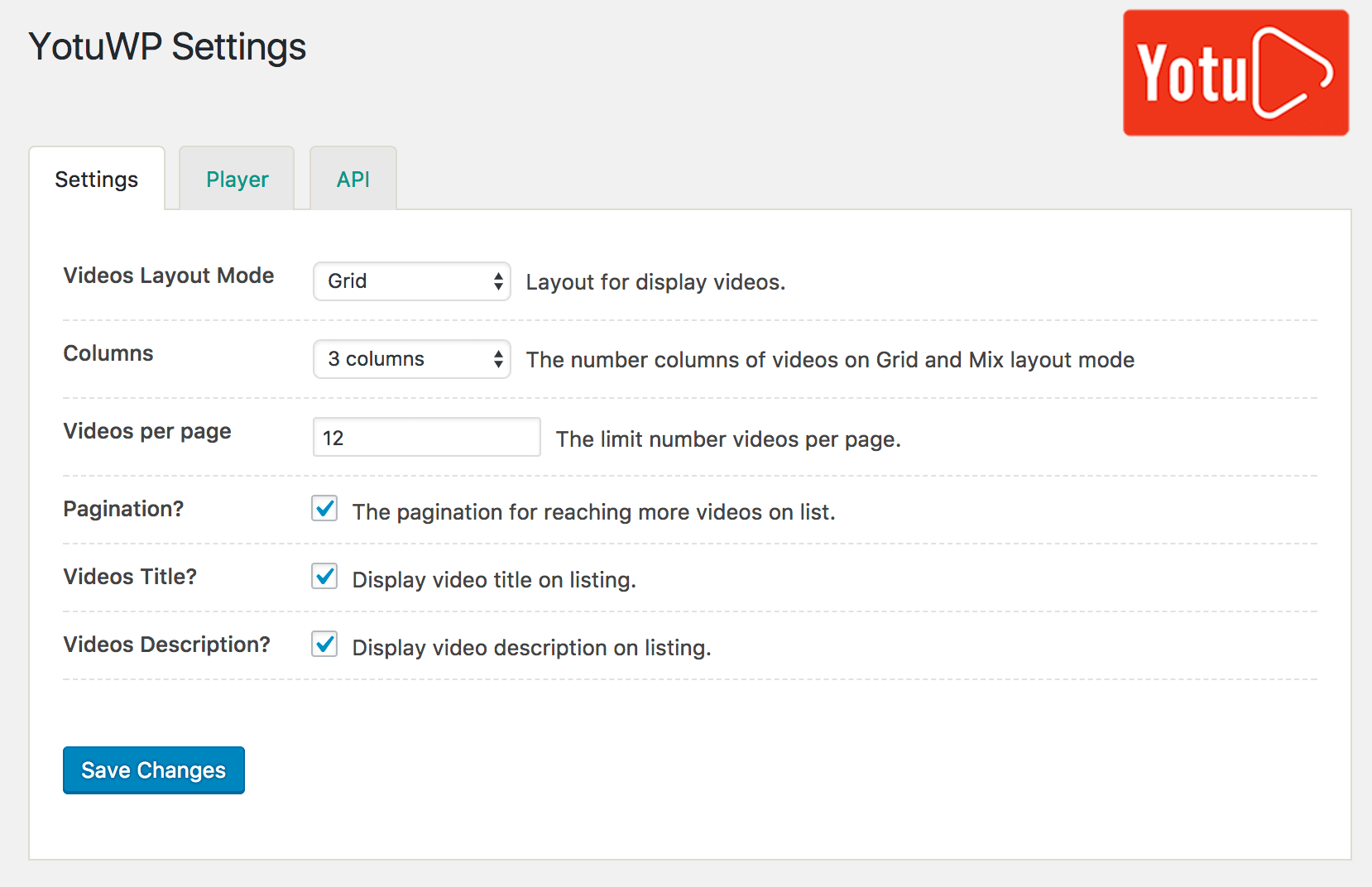Click the 'Pagination?' label

click(x=123, y=509)
